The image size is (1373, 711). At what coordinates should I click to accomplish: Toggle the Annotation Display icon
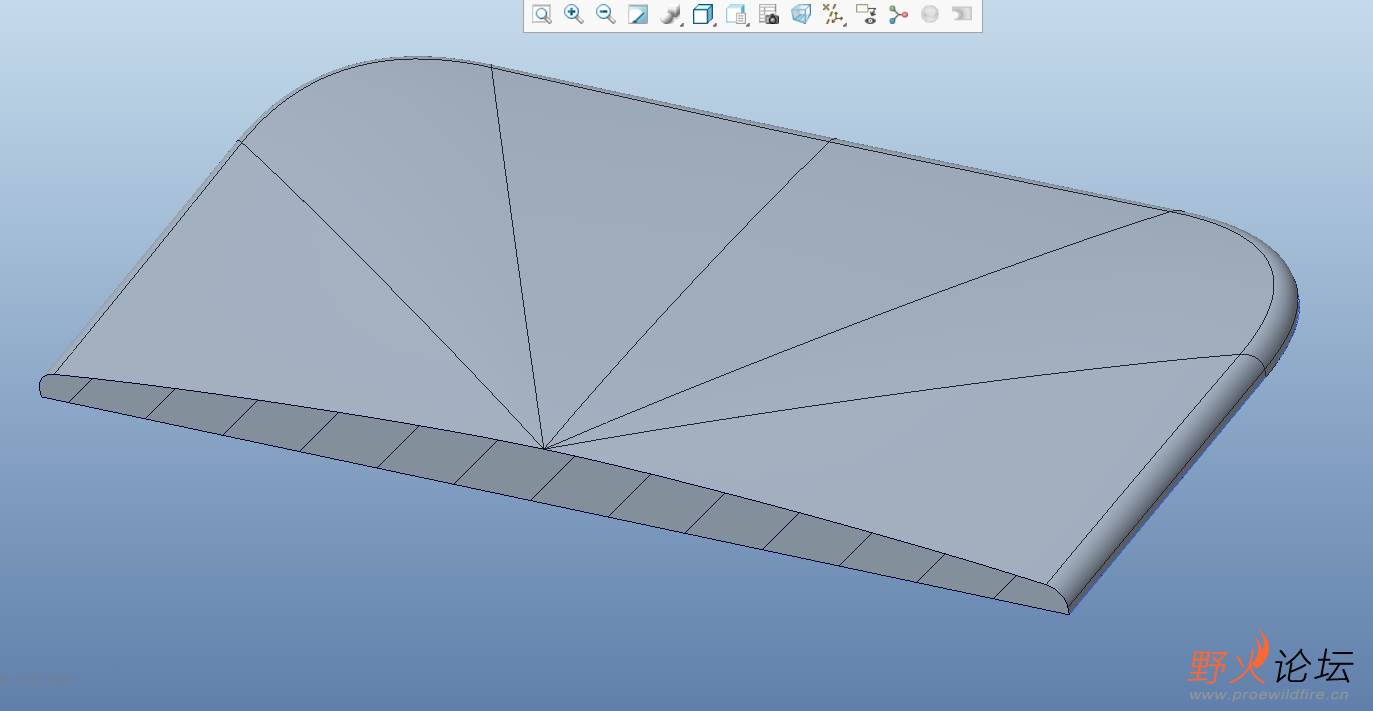coord(866,14)
